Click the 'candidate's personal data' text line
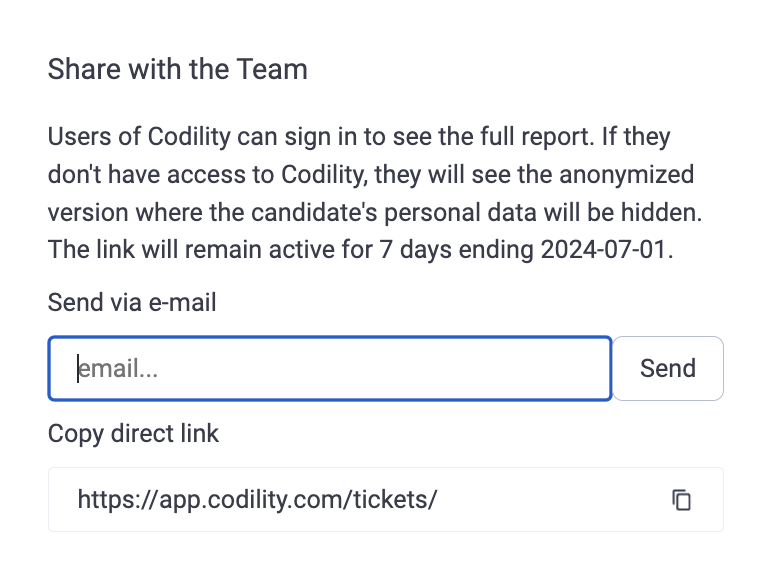 375,212
